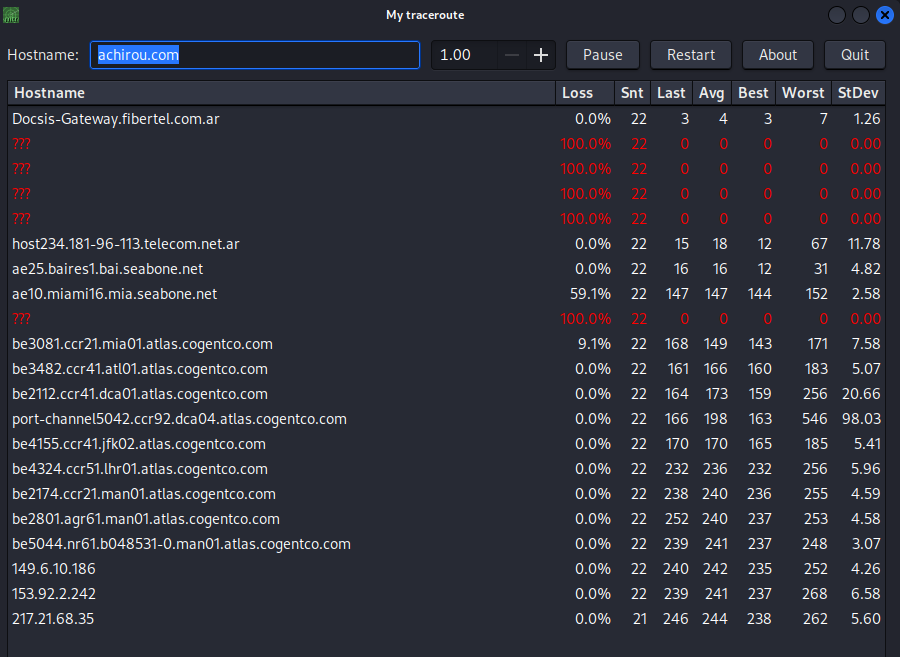Viewport: 900px width, 657px height.
Task: Sort by the StDev column header
Action: point(858,93)
